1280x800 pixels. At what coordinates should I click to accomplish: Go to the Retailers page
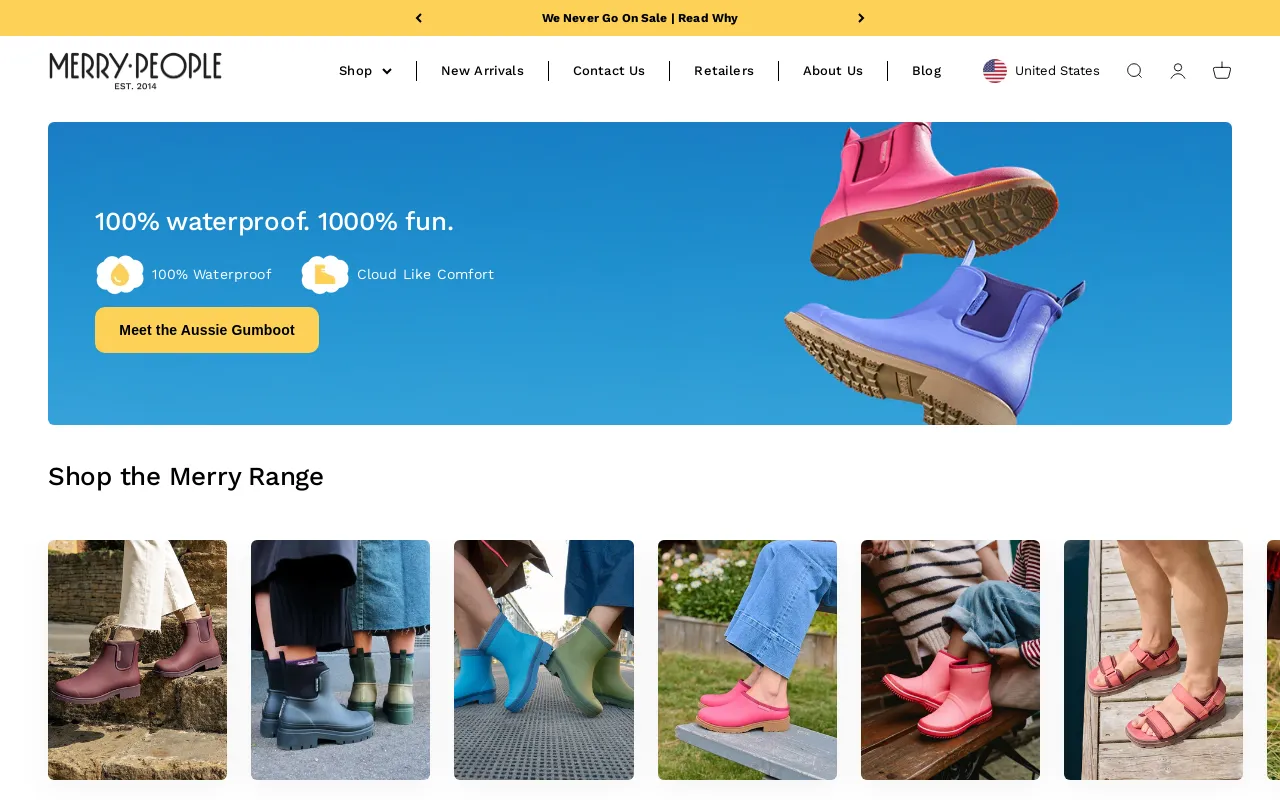tap(724, 71)
